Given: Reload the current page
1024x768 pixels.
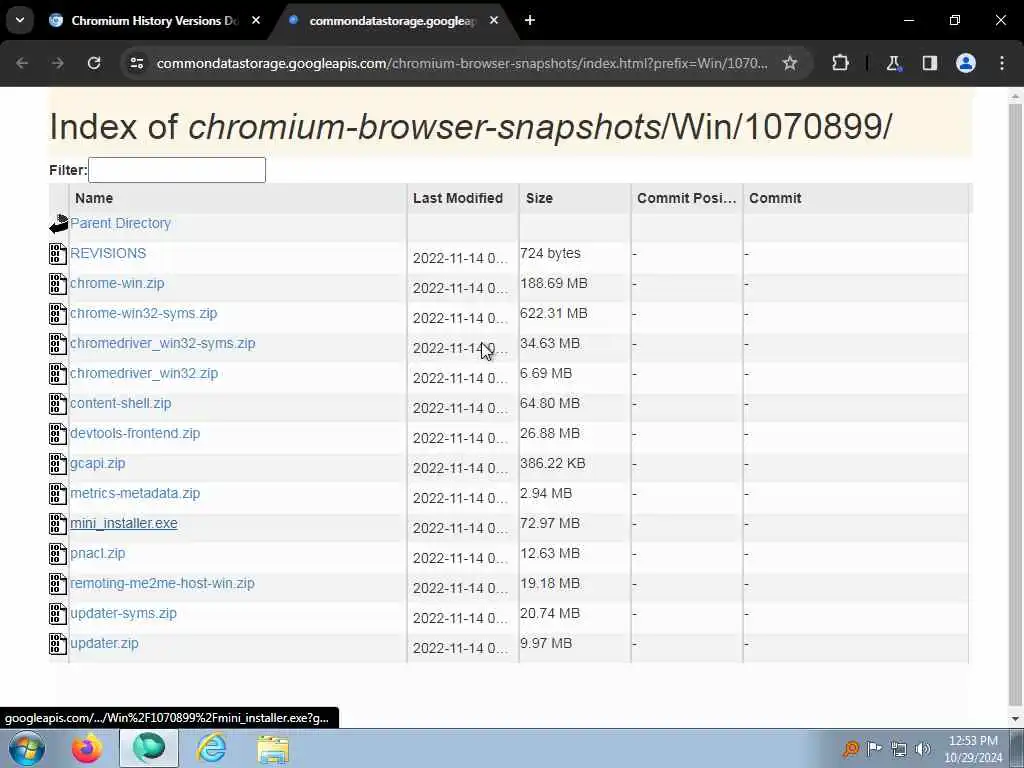Looking at the screenshot, I should tap(94, 63).
